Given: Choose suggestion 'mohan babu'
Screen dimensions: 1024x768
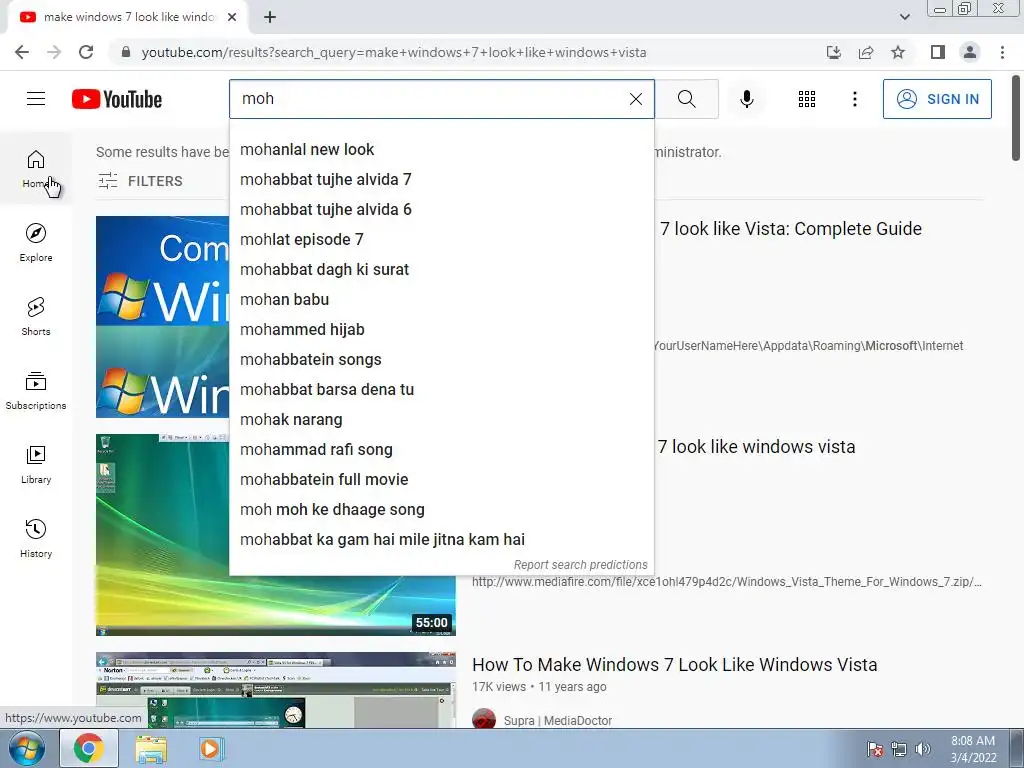Looking at the screenshot, I should pyautogui.click(x=441, y=300).
